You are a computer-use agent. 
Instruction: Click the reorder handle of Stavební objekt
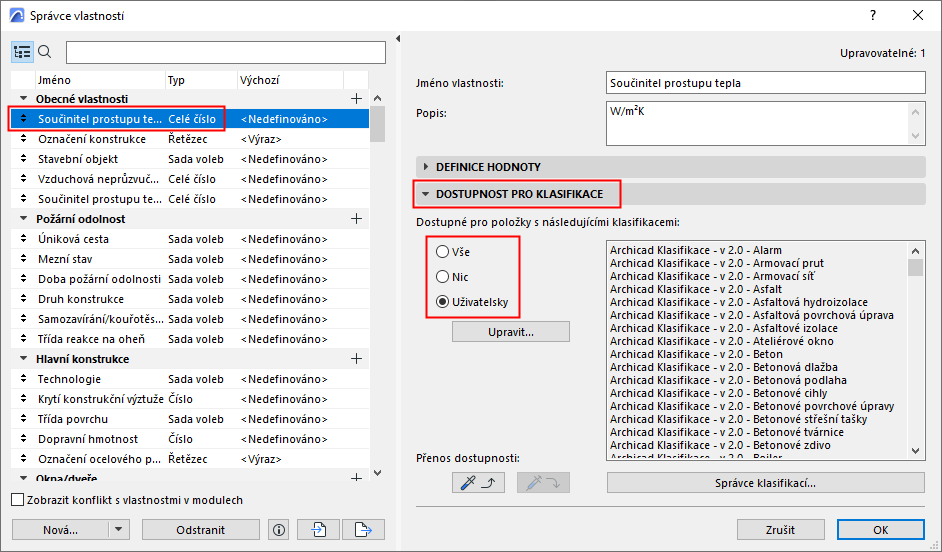tap(23, 159)
